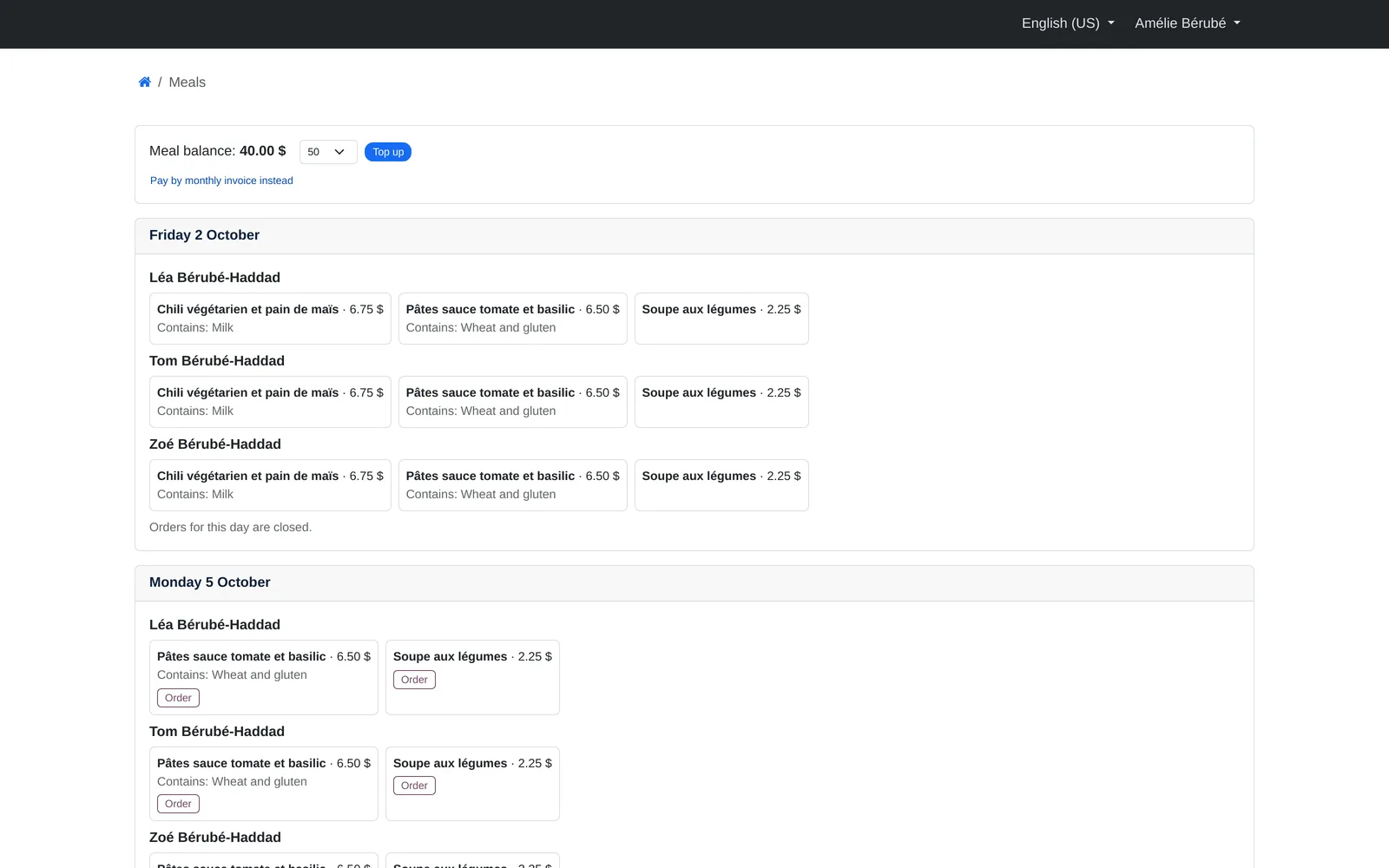Click the home icon in breadcrumb

(145, 82)
